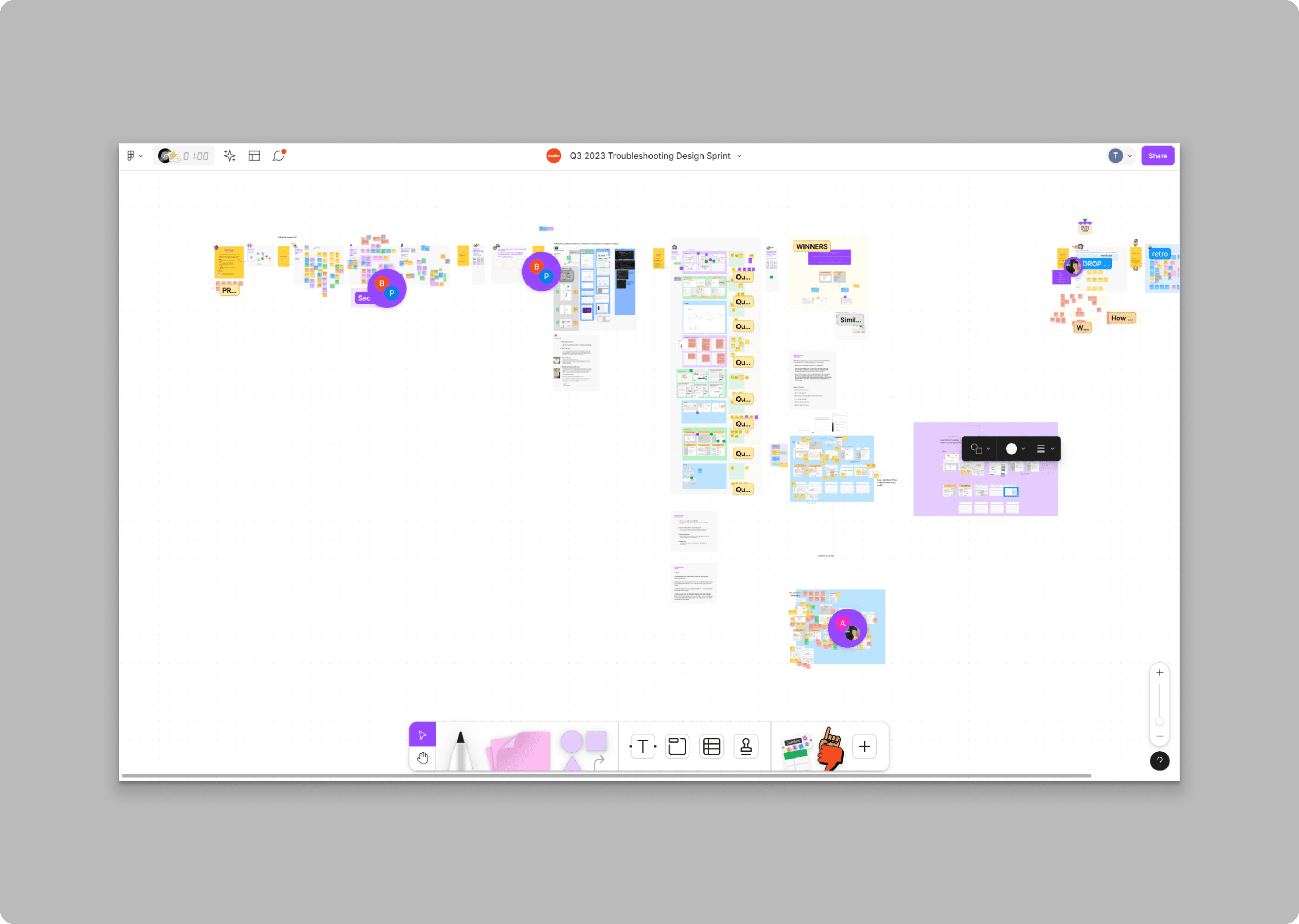Open the Stamp tool
This screenshot has height=924, width=1299.
[746, 746]
